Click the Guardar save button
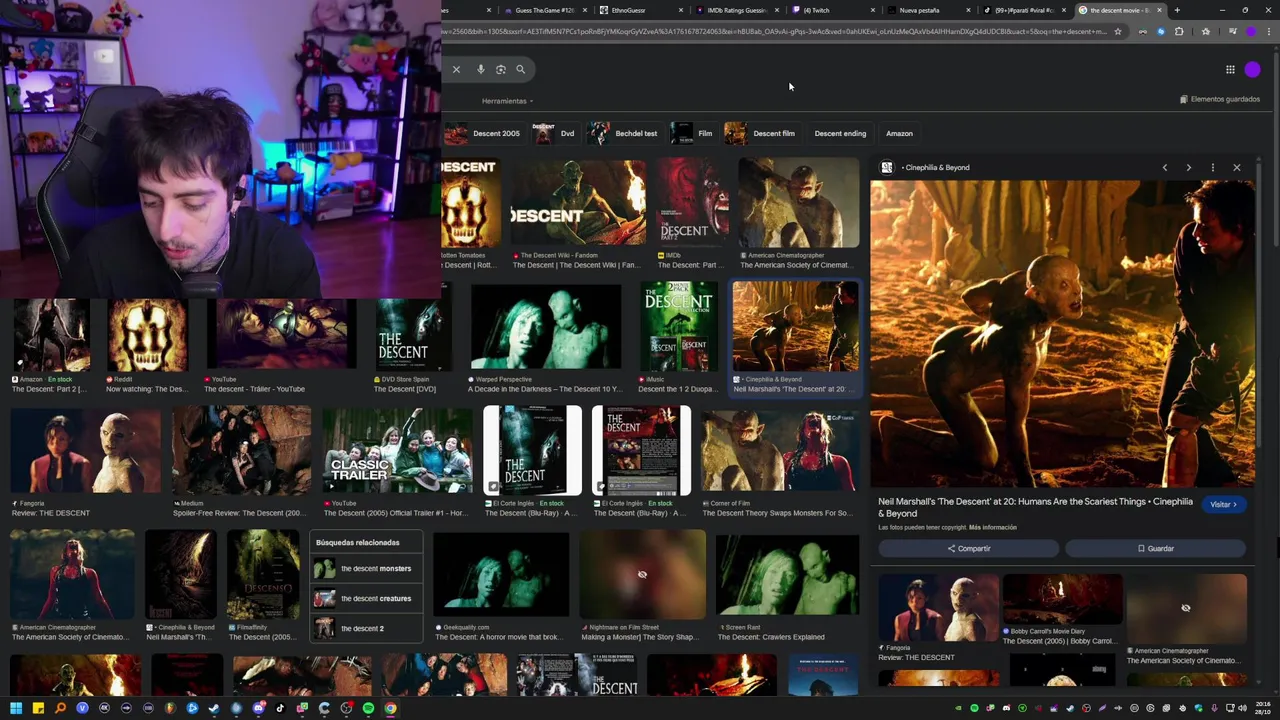The height and width of the screenshot is (720, 1280). point(1155,548)
